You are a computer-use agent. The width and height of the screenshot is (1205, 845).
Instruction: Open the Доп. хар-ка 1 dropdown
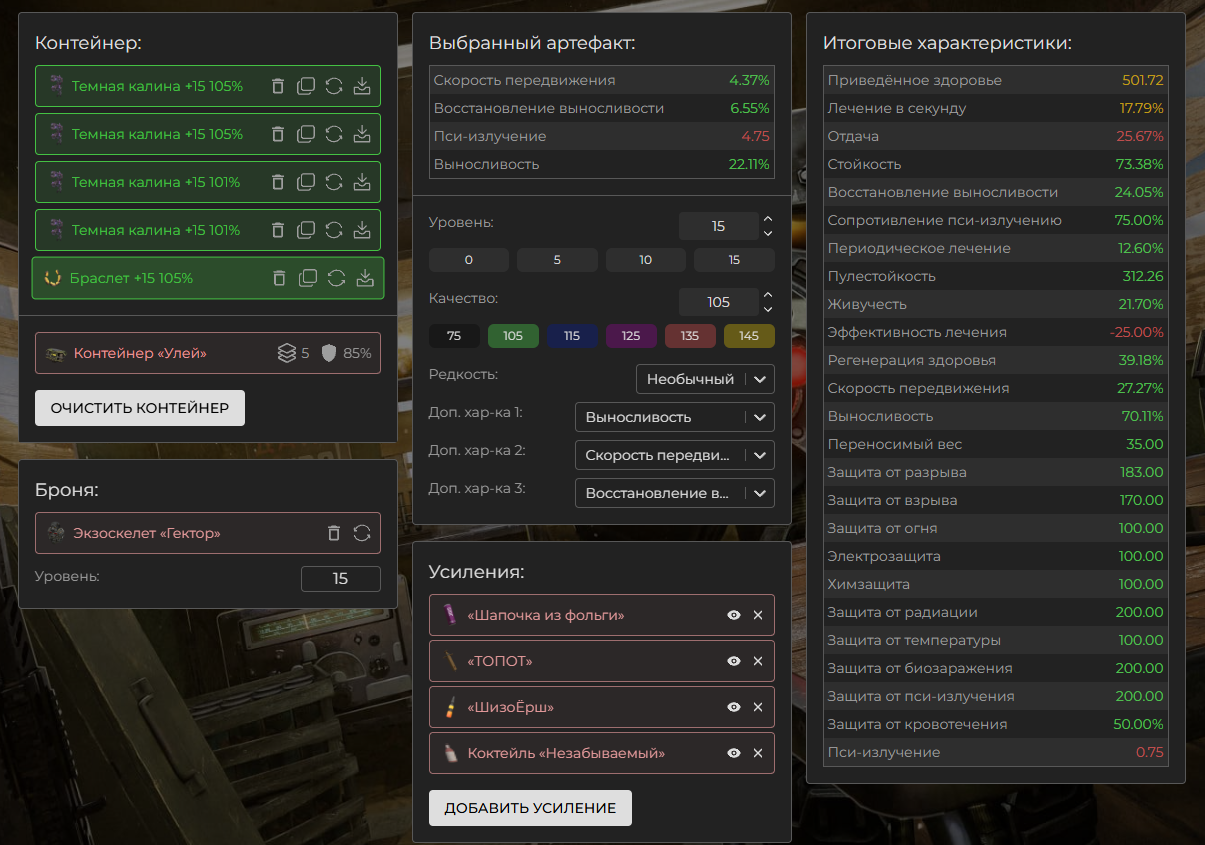coord(675,417)
